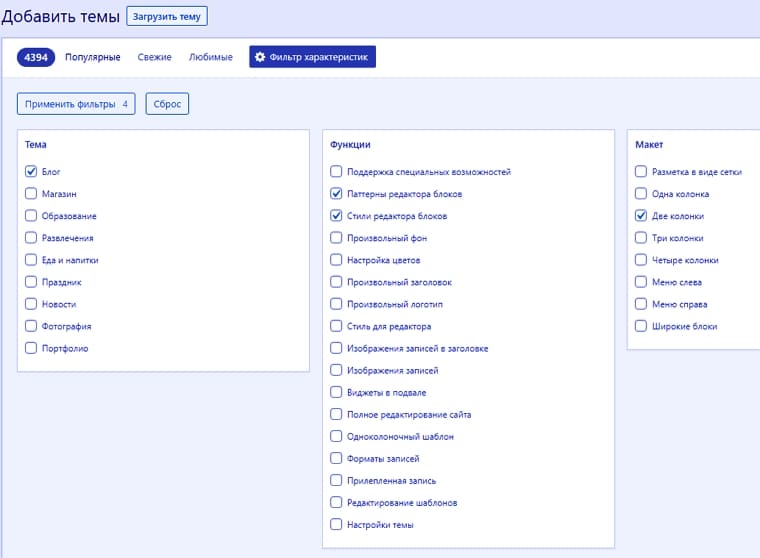Uncheck Стили редактора блоков option
Screen dimensions: 760x558
pyautogui.click(x=336, y=215)
